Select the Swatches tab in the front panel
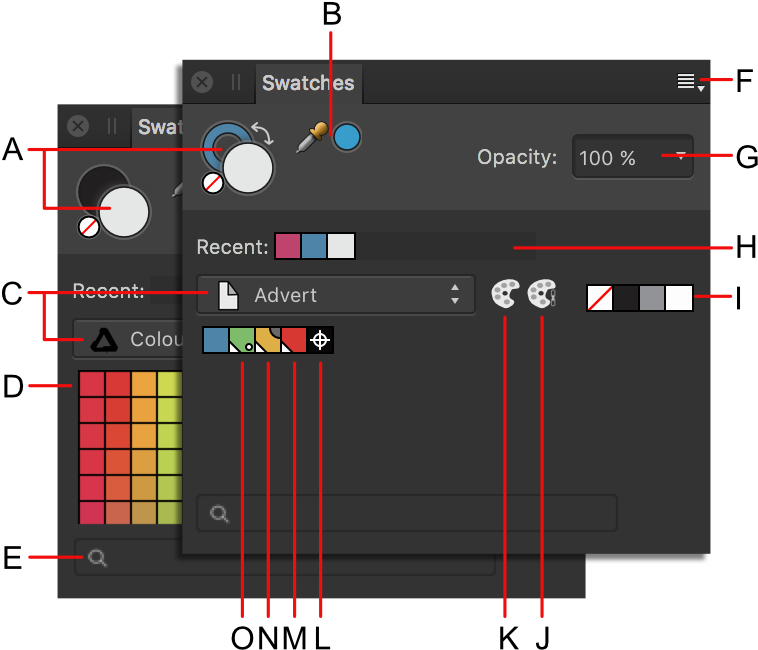The width and height of the screenshot is (758, 650). (x=308, y=84)
